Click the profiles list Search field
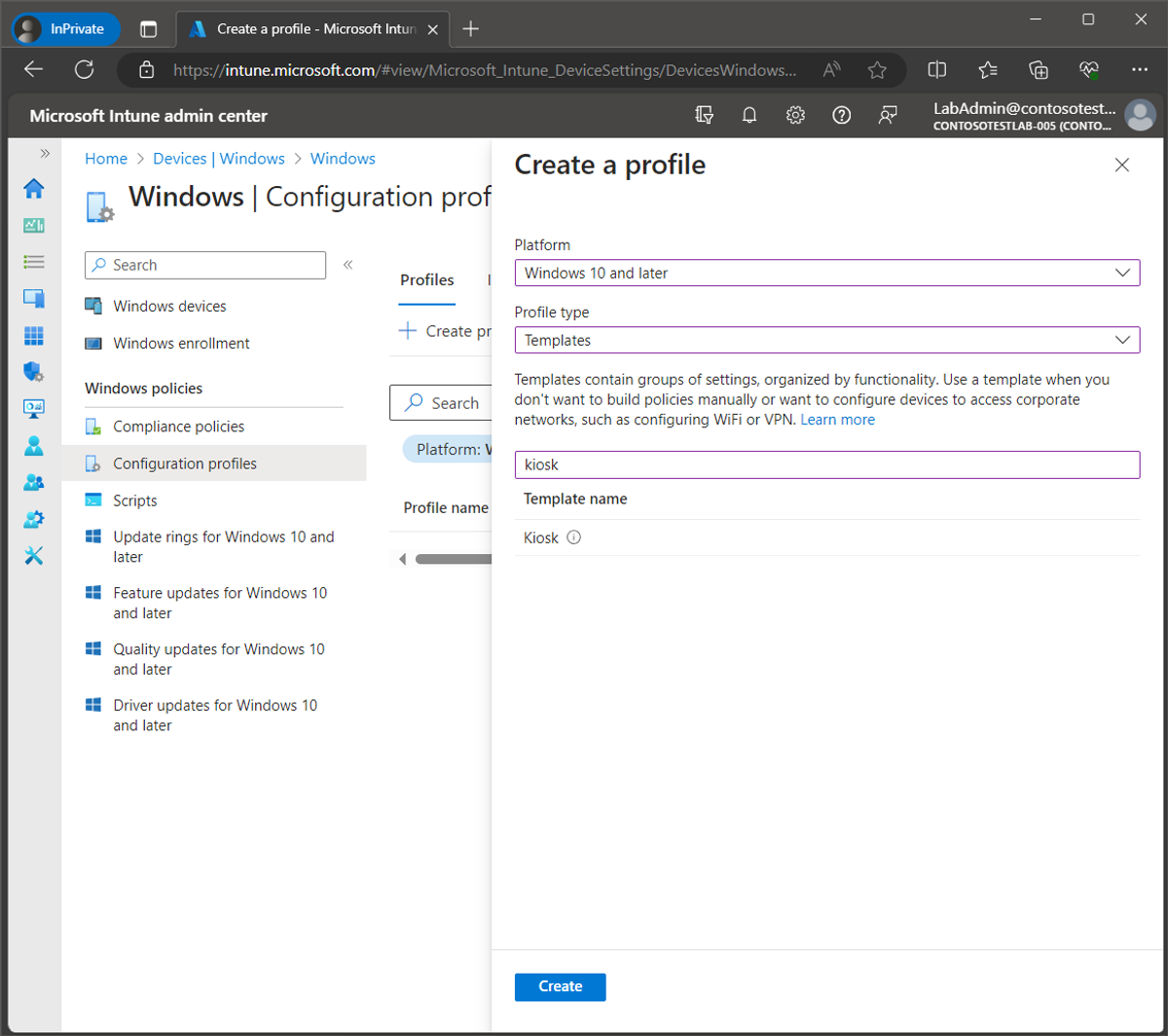 click(x=441, y=403)
